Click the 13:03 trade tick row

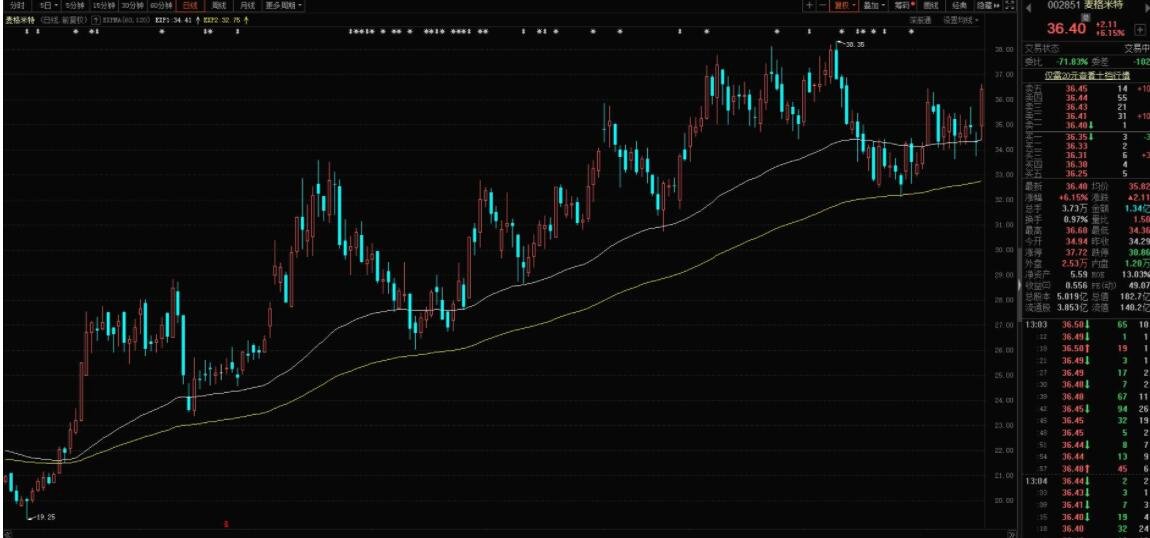click(x=1087, y=323)
